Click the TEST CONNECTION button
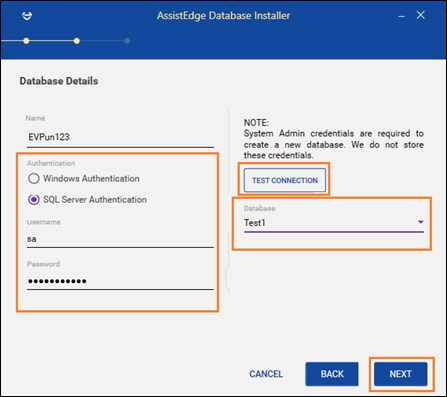Screen dimensions: 447x397 point(285,180)
